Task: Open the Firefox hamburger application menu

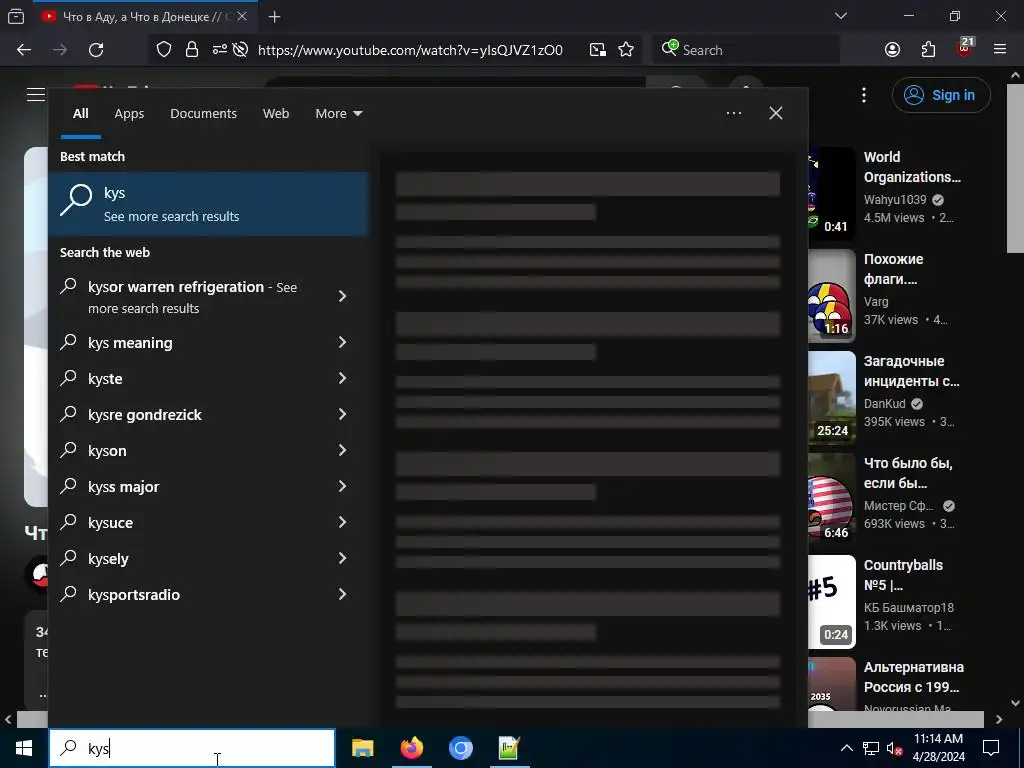Action: (x=1000, y=50)
